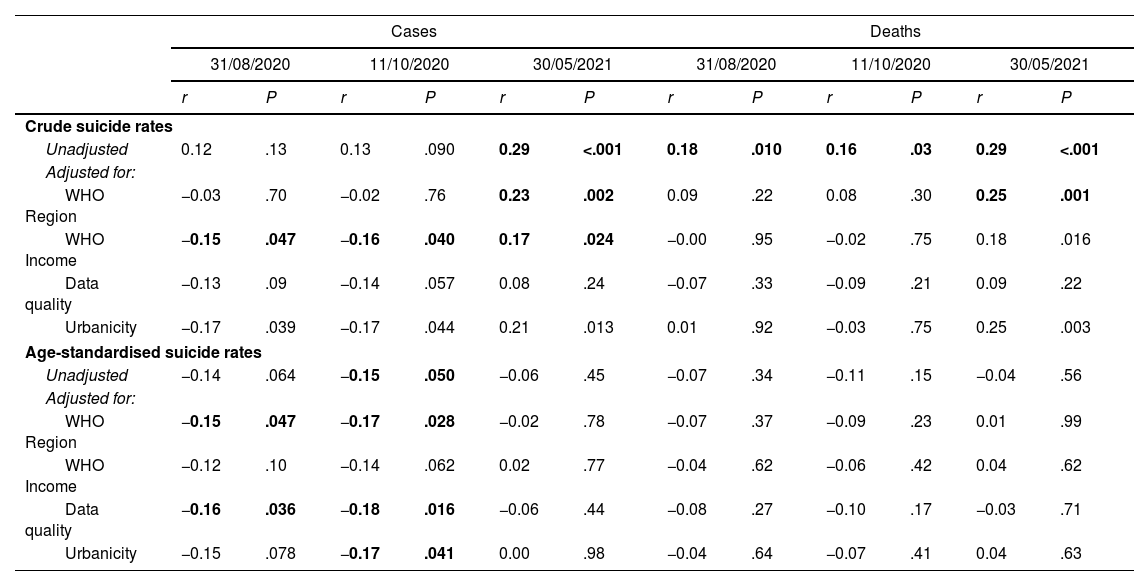This screenshot has height=586, width=1134.
Task: Click the 31/08/2020 date header under Cases
Action: 249,64
